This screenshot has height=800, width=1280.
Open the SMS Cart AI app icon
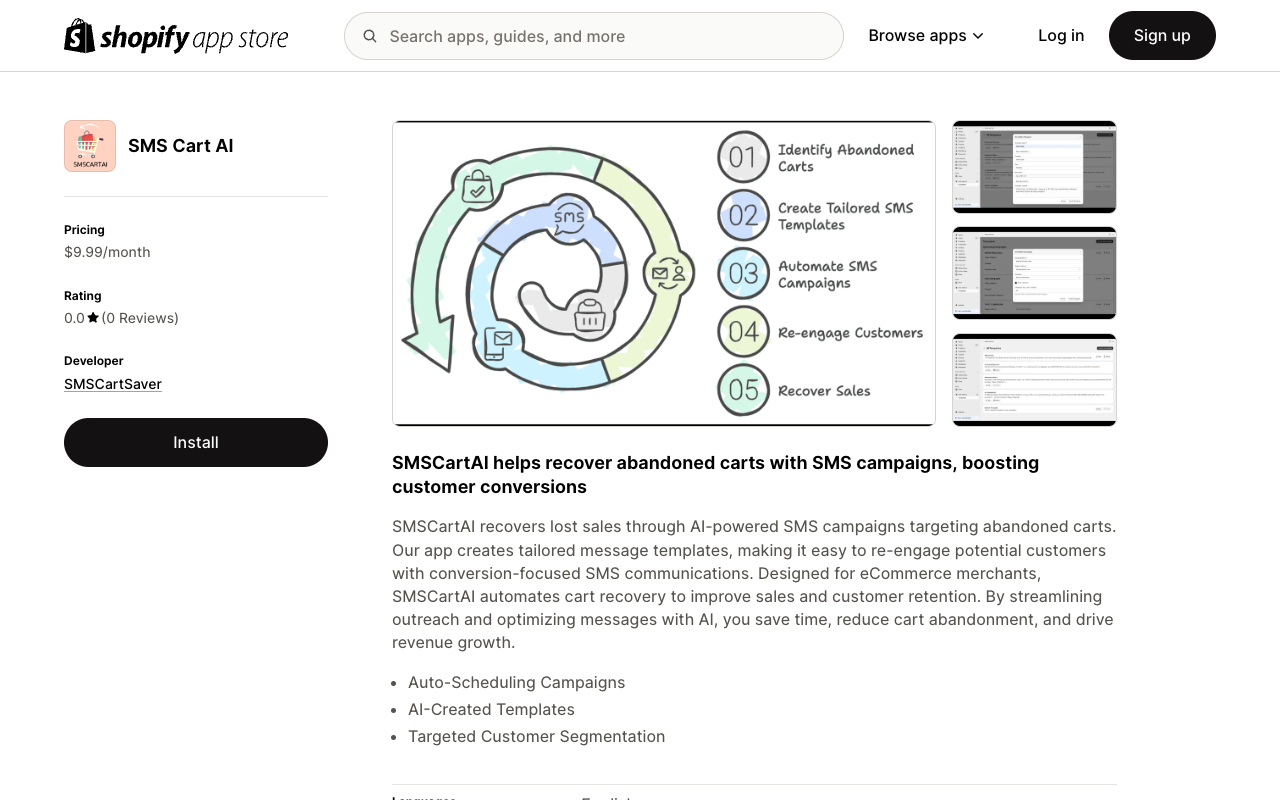90,146
